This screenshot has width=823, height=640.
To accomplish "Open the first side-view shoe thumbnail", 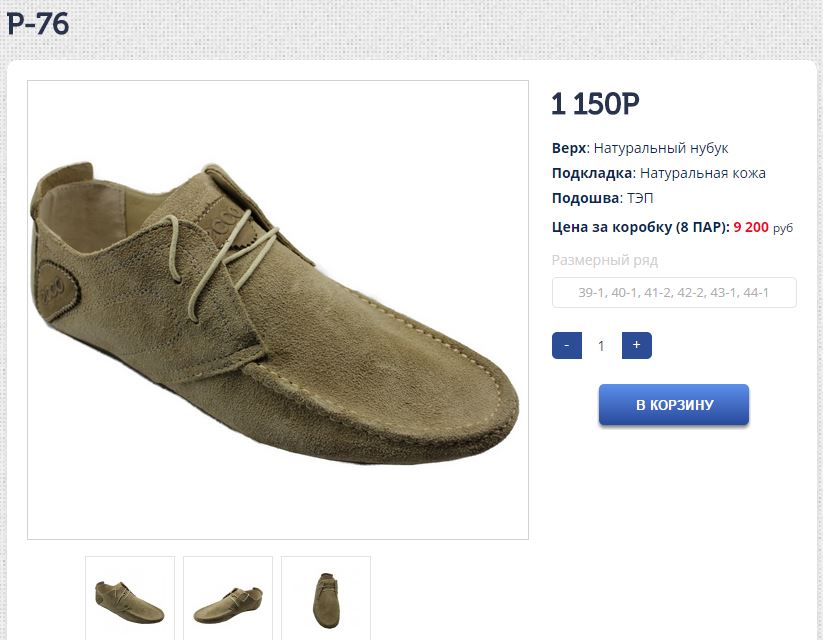I will coord(130,598).
